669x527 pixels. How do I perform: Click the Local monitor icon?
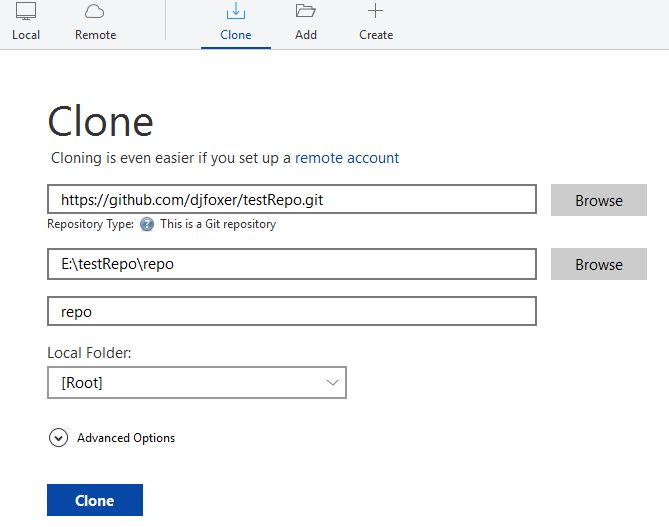click(26, 12)
